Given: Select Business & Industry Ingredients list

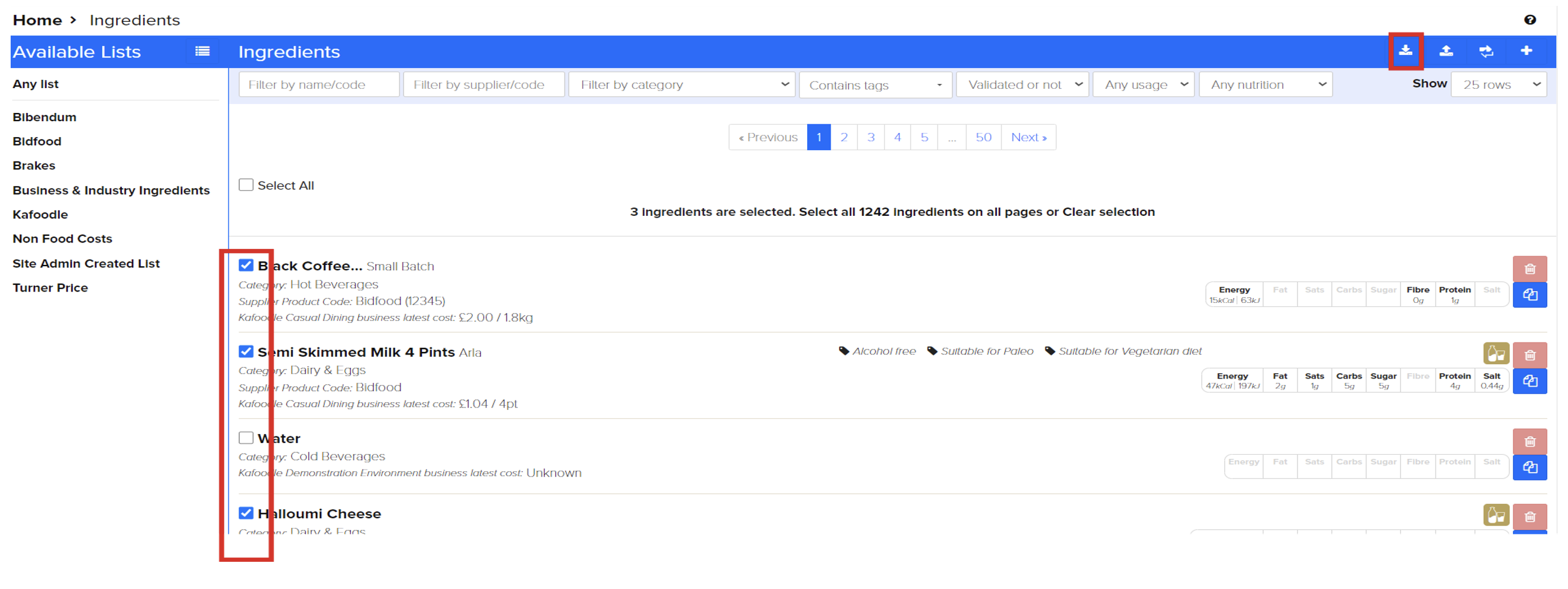Looking at the screenshot, I should 111,190.
